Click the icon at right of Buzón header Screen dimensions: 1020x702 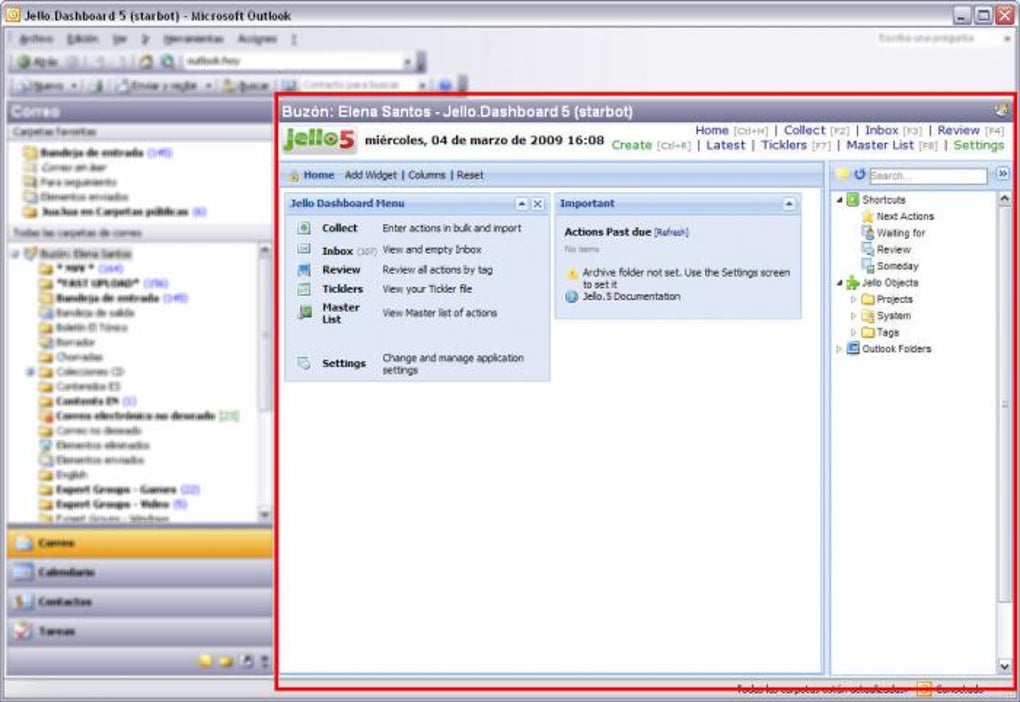[x=1001, y=110]
